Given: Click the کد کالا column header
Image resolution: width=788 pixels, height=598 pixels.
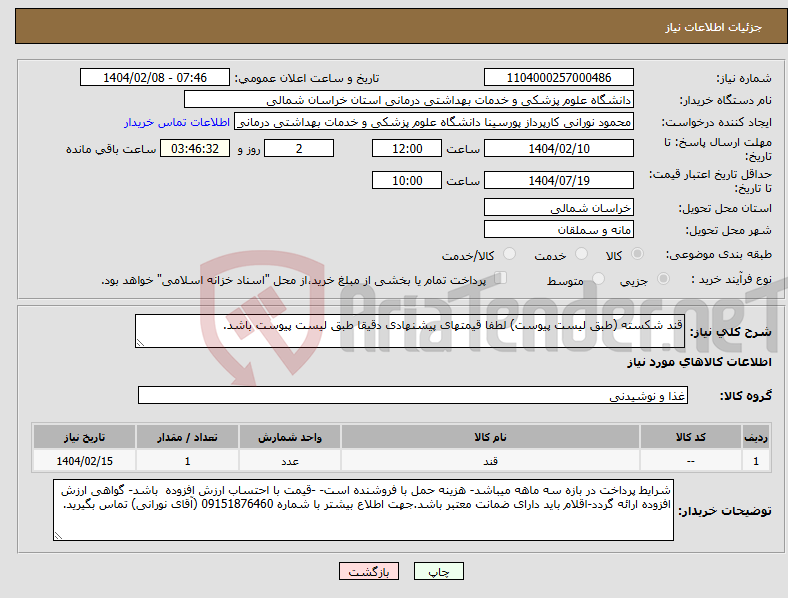Looking at the screenshot, I should [x=691, y=437].
